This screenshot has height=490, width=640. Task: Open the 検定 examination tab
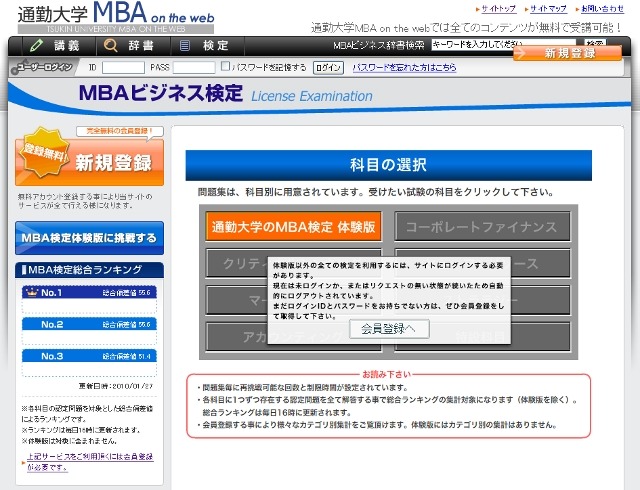pyautogui.click(x=205, y=46)
